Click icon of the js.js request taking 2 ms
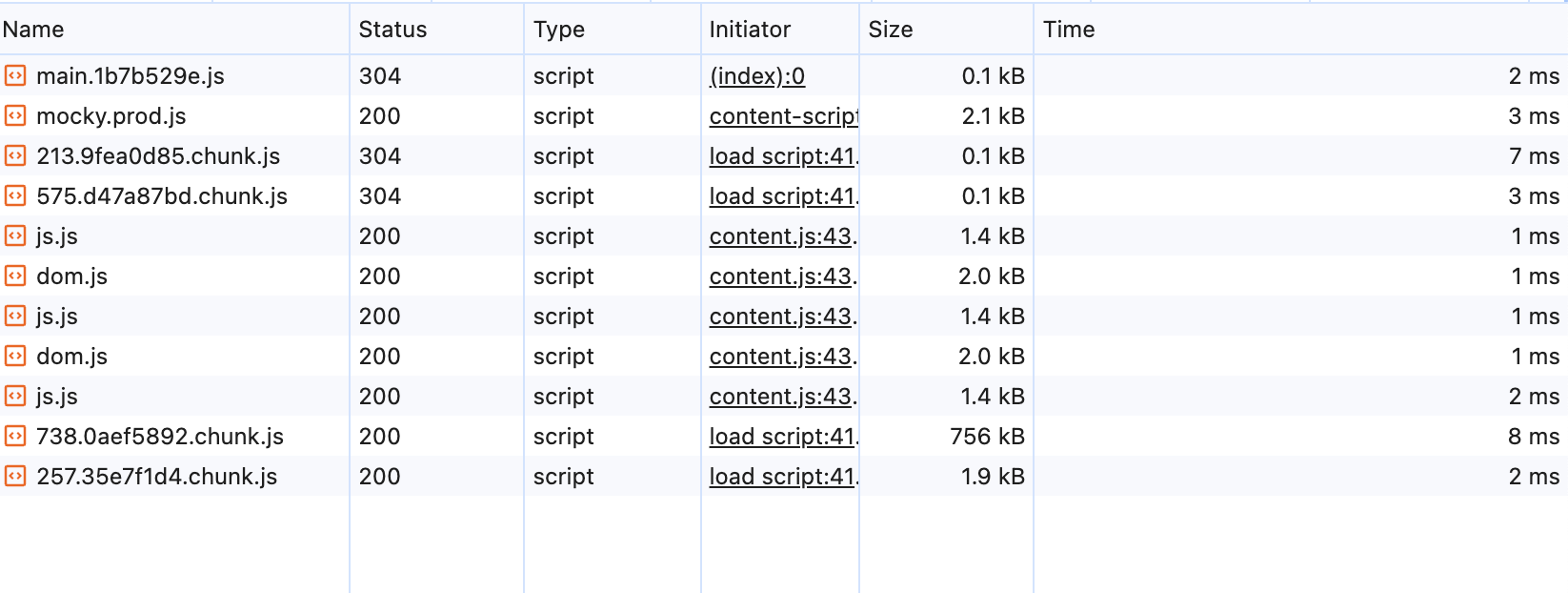1568x593 pixels. (15, 397)
